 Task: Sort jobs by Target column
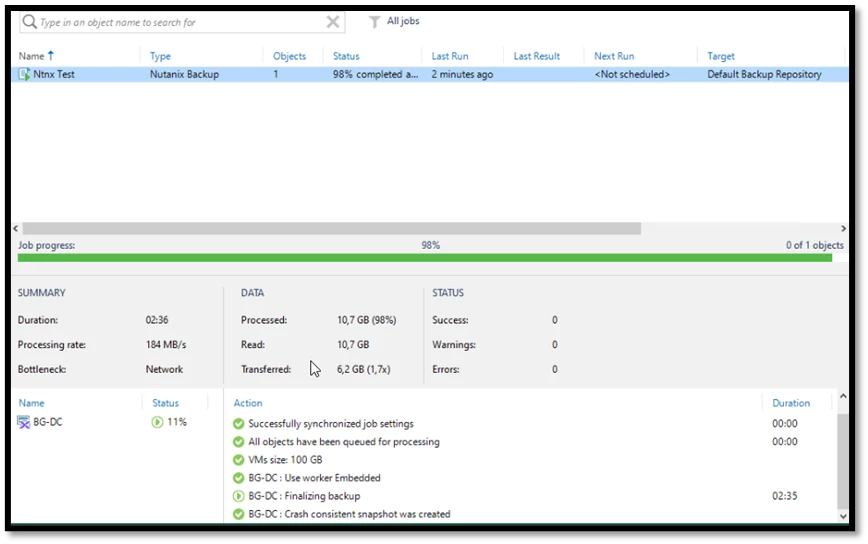(x=721, y=56)
